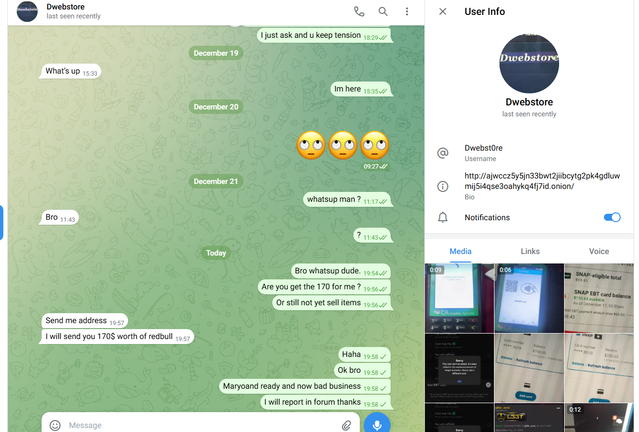The image size is (639, 432).
Task: Click the Dwebstore avatar in chat header
Action: click(x=27, y=12)
